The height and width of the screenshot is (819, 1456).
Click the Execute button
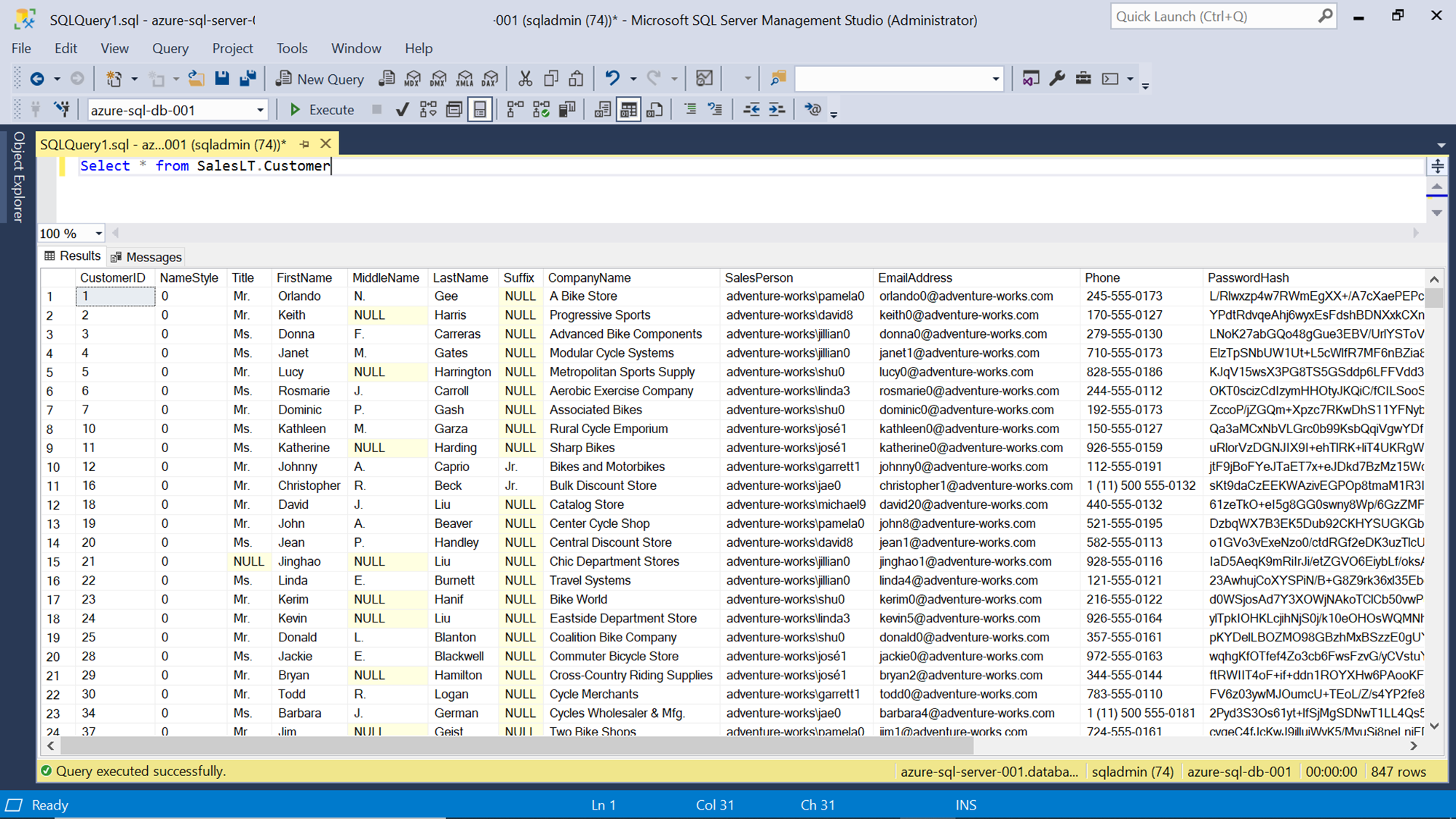(321, 109)
